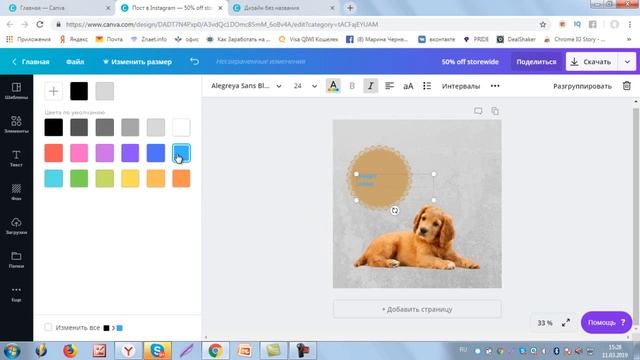The width and height of the screenshot is (640, 360).
Task: Open Skype from the taskbar
Action: pyautogui.click(x=158, y=351)
